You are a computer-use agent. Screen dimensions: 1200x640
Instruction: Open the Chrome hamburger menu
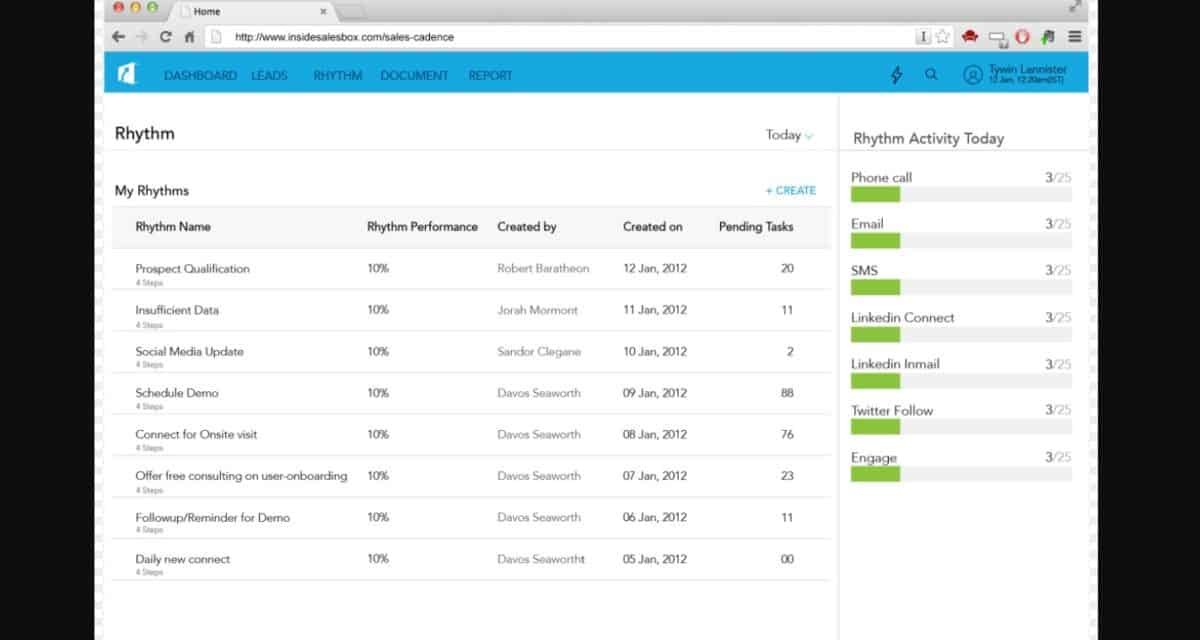point(1075,37)
